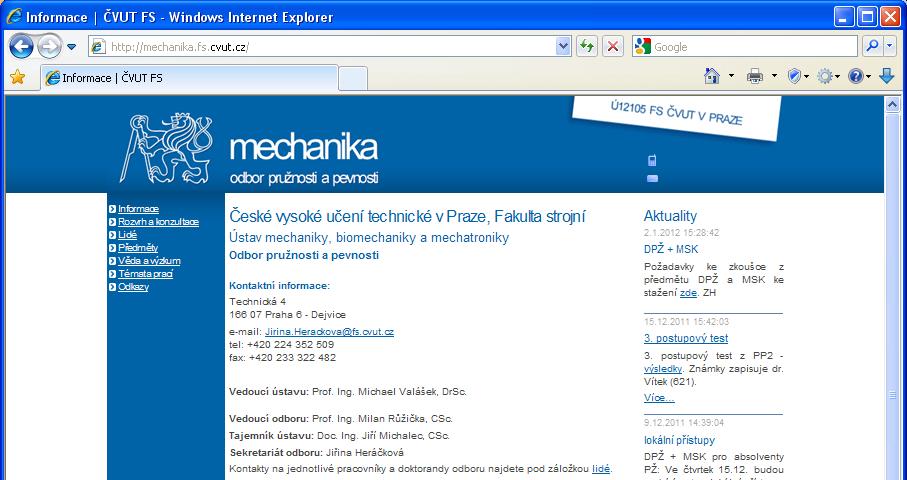
Task: Expand the address bar history dropdown
Action: (563, 47)
